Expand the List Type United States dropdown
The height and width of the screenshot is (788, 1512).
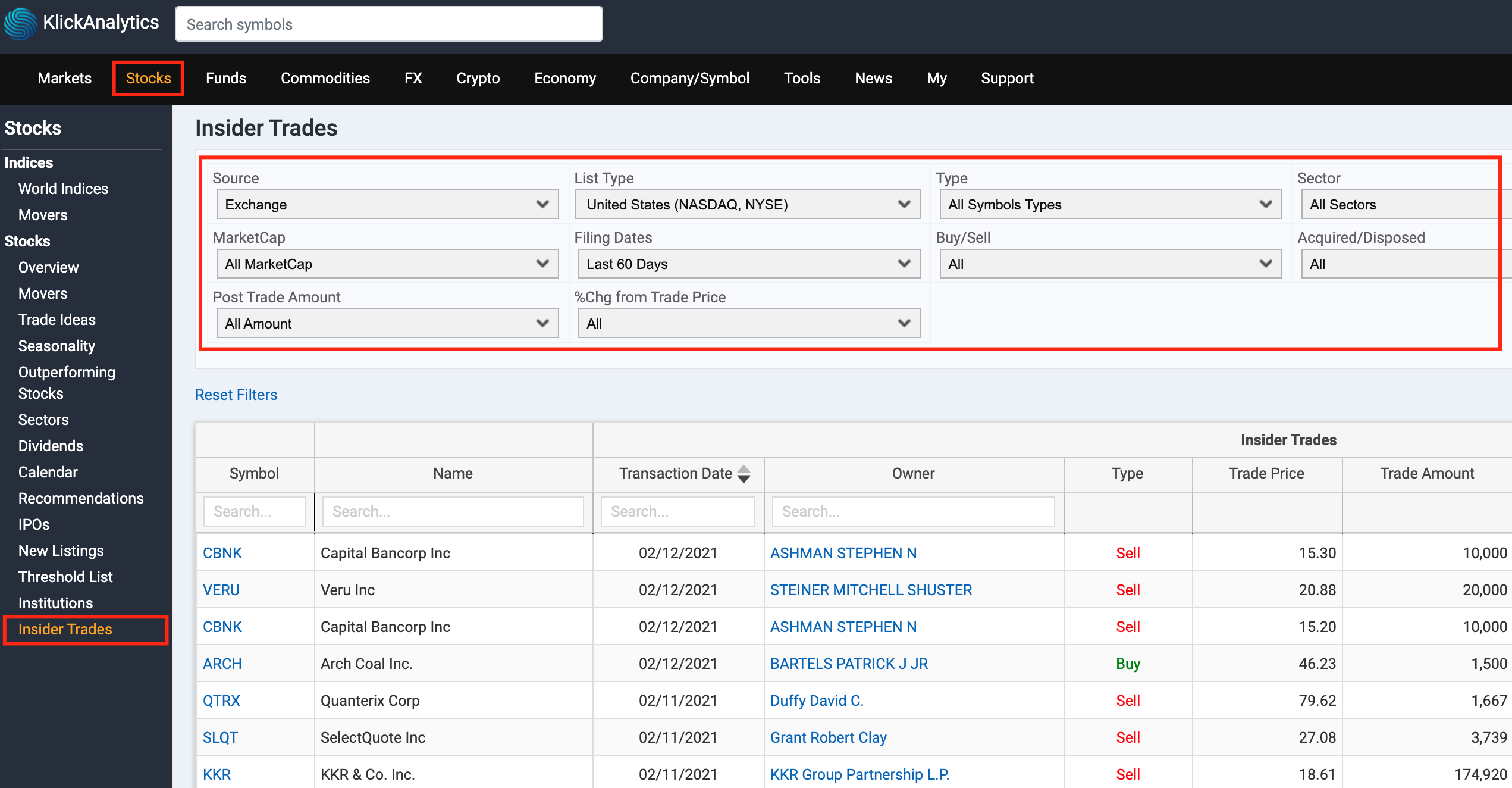[x=749, y=204]
